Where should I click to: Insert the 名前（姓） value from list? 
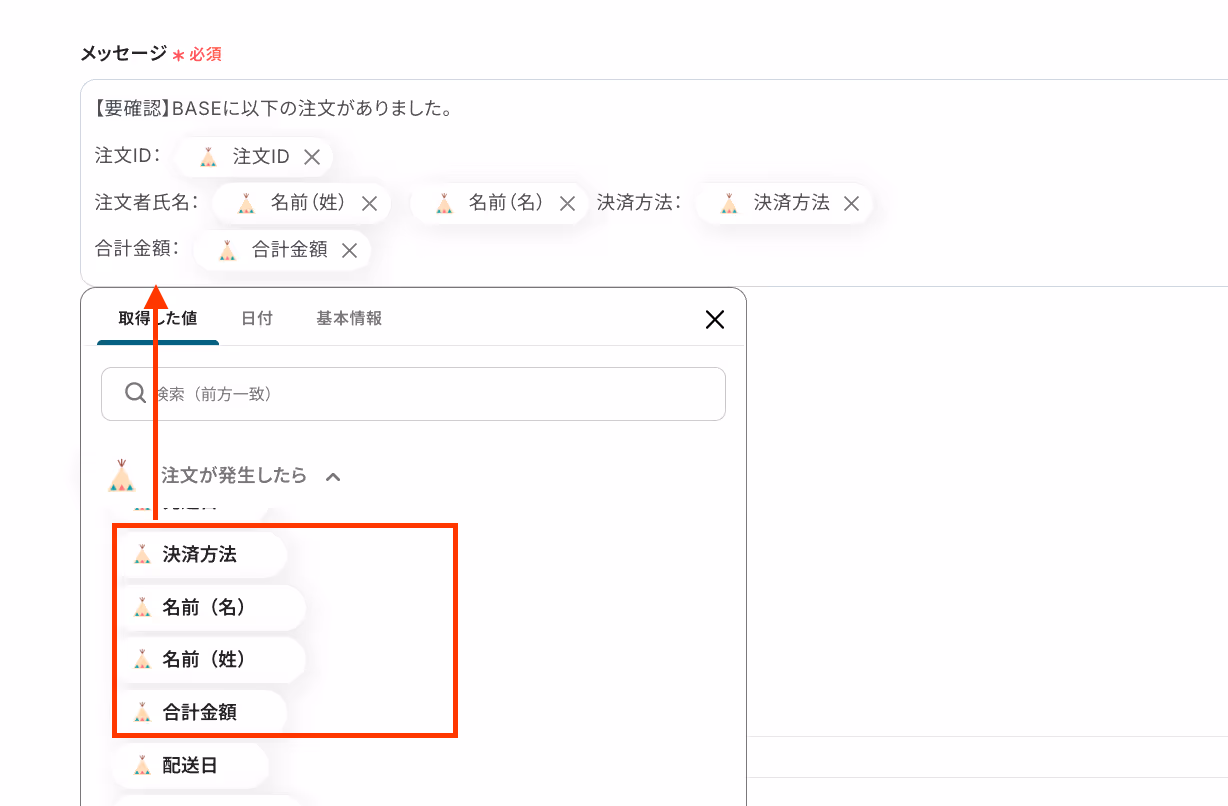pyautogui.click(x=209, y=660)
